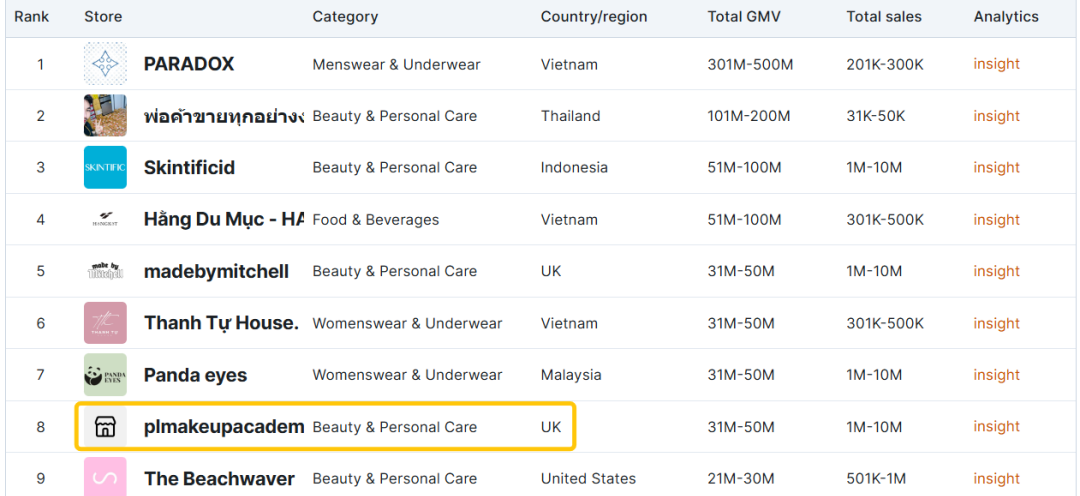Click the Total sales column header
The height and width of the screenshot is (496, 1080).
pos(884,17)
